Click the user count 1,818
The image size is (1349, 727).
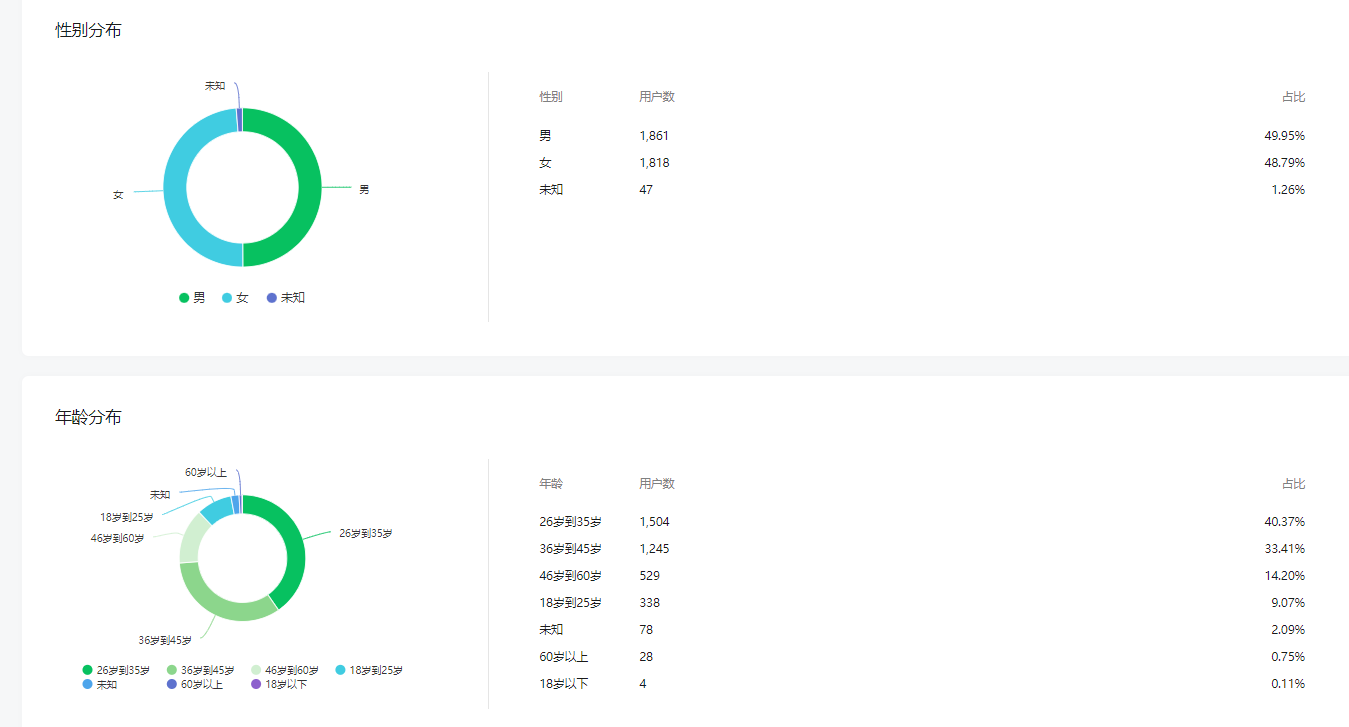point(654,163)
